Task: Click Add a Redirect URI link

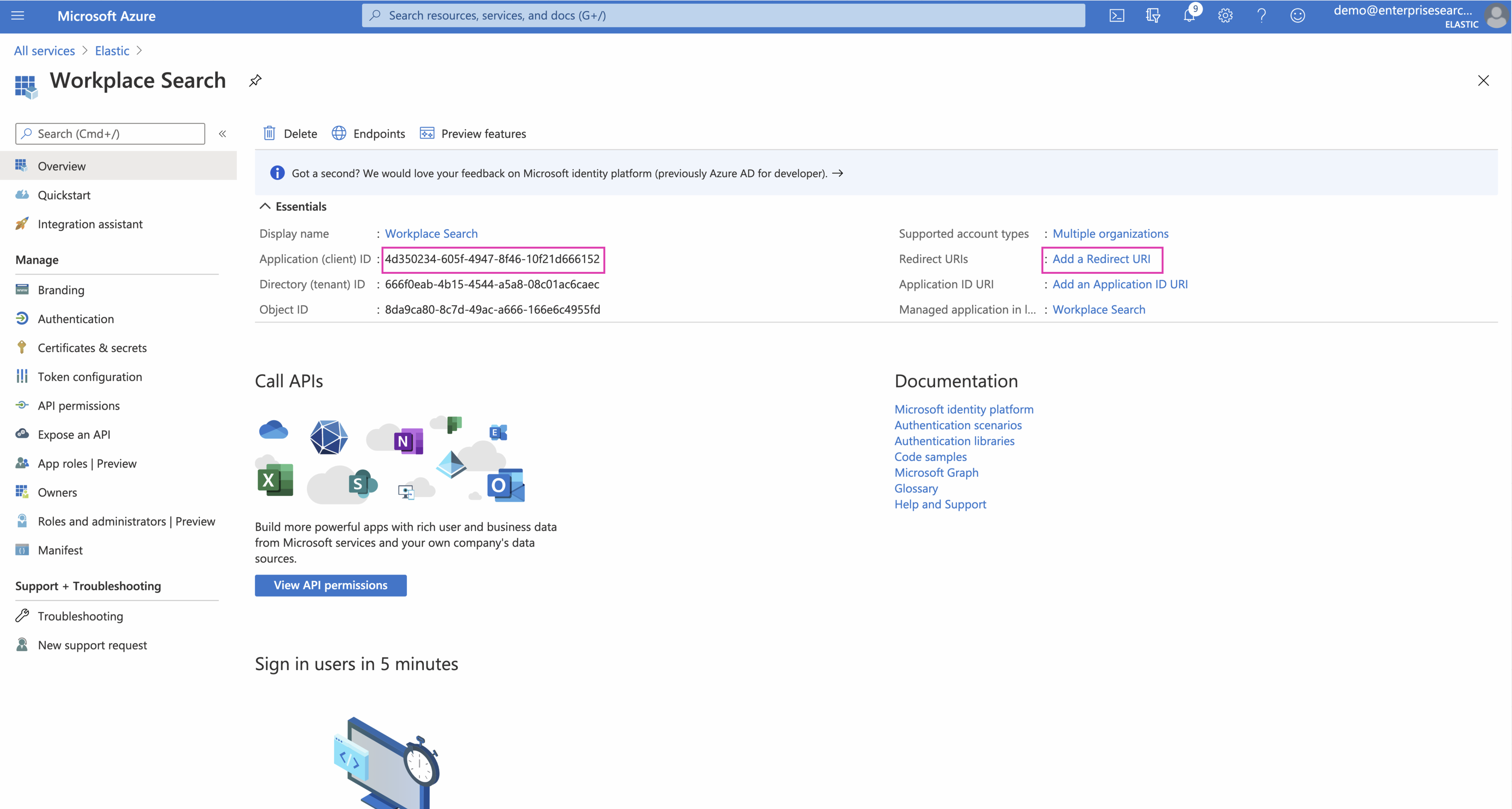Action: coord(1101,259)
